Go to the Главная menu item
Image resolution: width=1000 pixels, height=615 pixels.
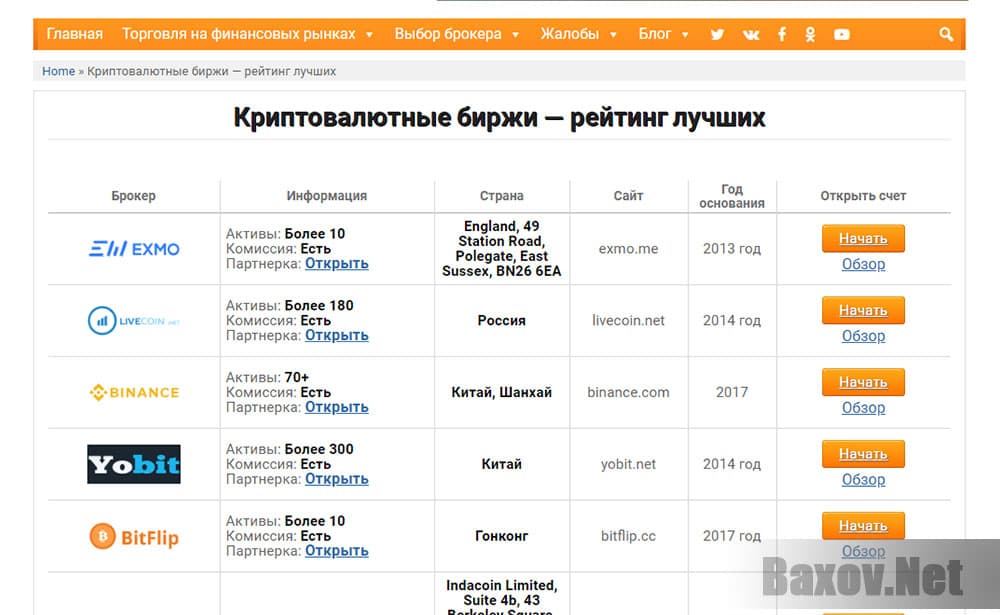click(75, 34)
